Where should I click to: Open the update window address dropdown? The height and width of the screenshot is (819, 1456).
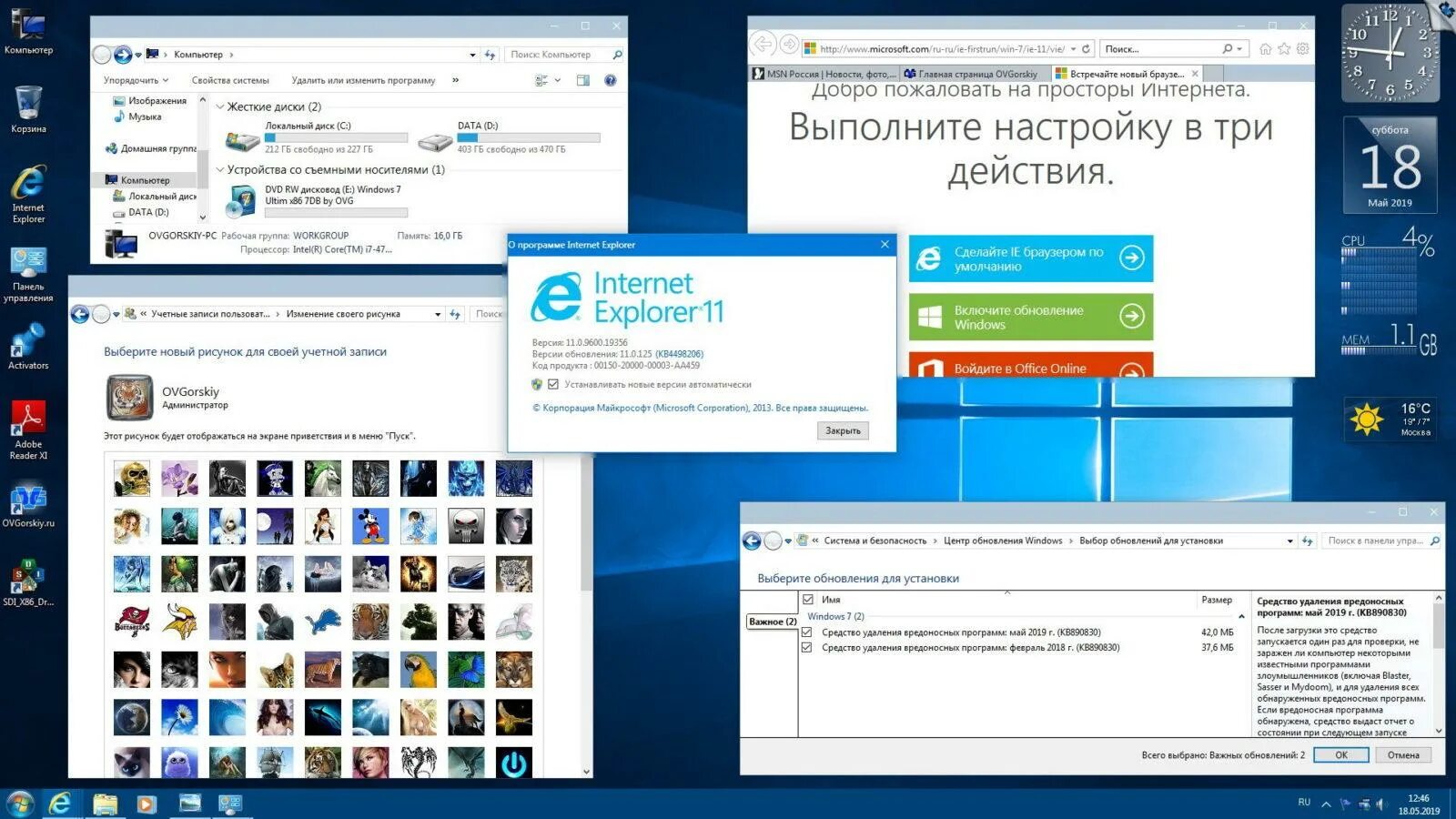tap(1289, 541)
